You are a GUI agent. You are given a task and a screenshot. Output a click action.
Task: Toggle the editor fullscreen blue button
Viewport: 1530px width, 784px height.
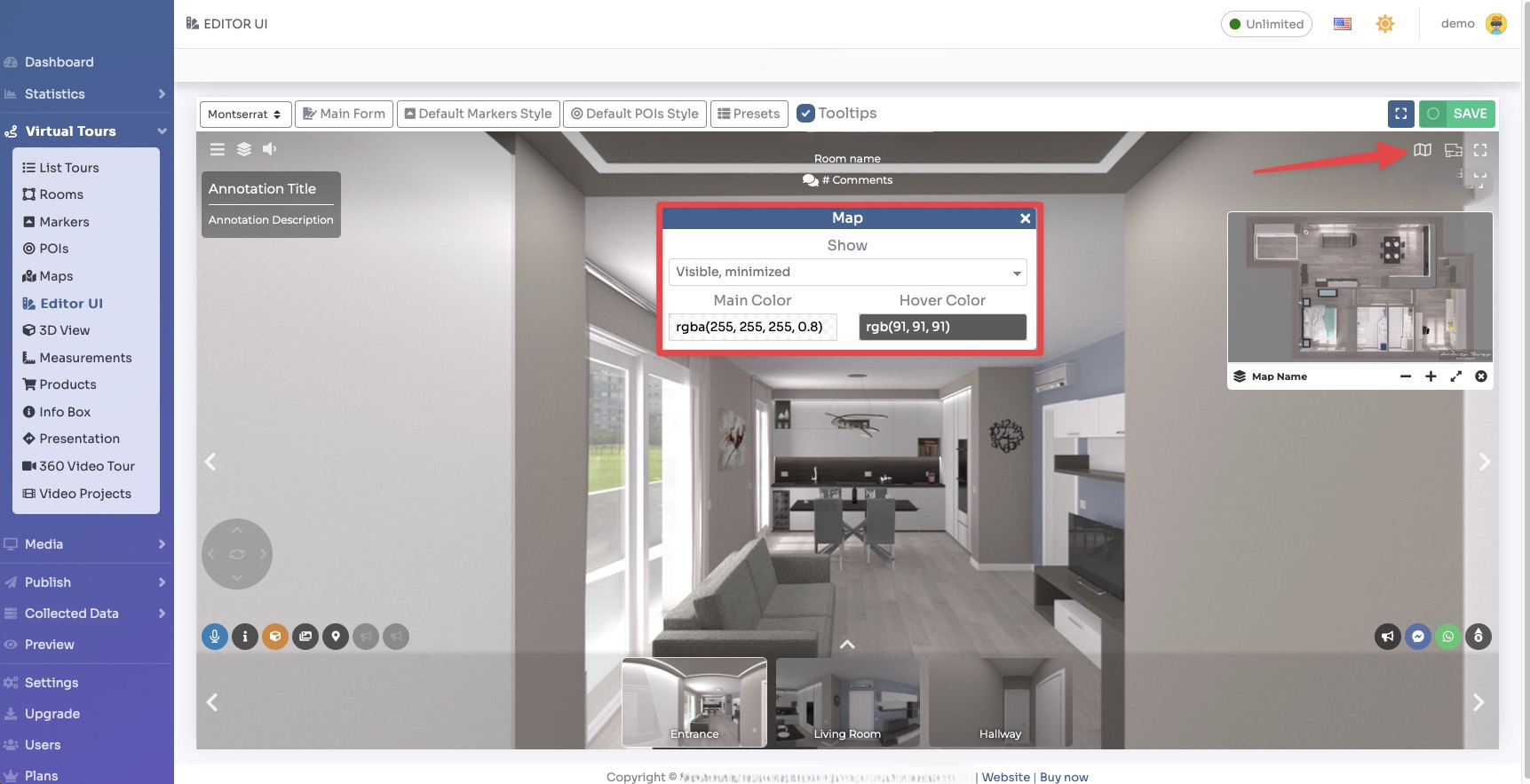pyautogui.click(x=1400, y=114)
